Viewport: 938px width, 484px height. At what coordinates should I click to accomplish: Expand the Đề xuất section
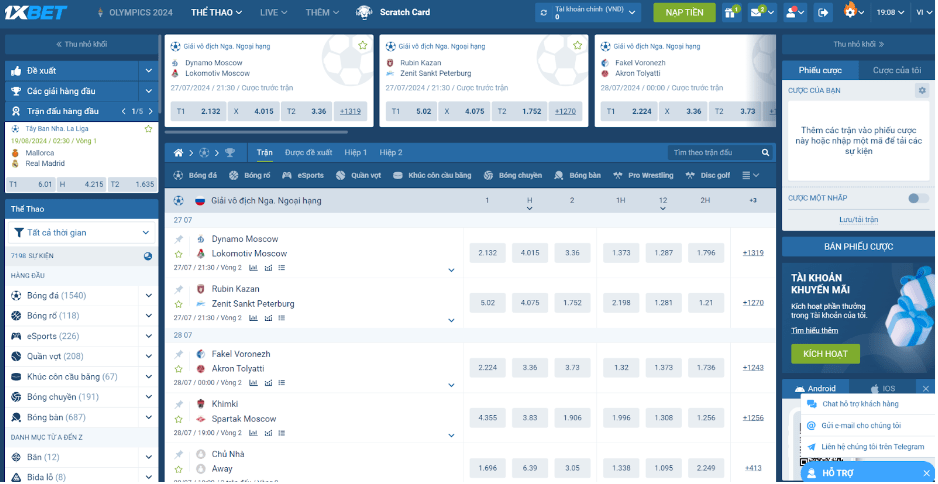point(148,71)
